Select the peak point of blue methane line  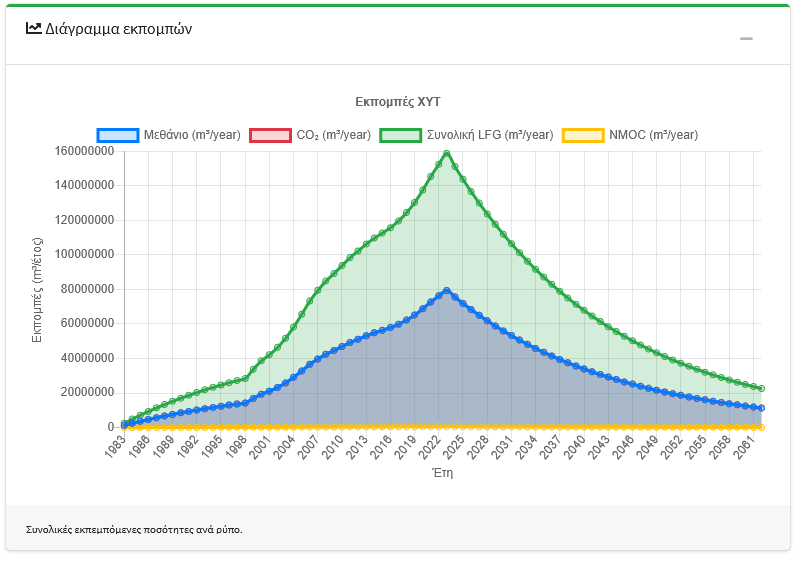coord(446,291)
